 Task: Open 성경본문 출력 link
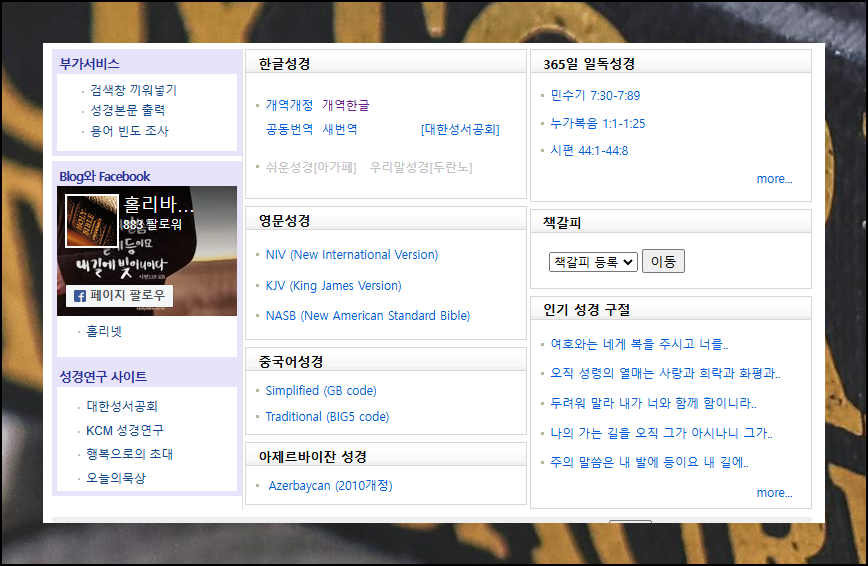point(128,110)
